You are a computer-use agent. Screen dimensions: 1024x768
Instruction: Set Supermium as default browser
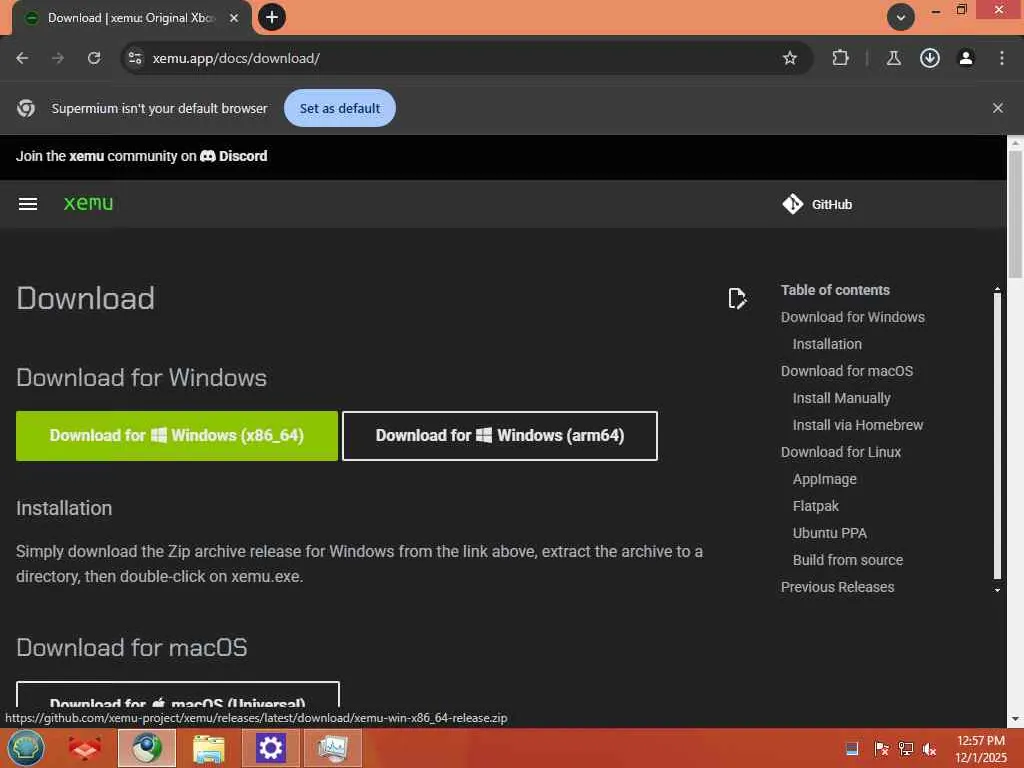pos(340,108)
